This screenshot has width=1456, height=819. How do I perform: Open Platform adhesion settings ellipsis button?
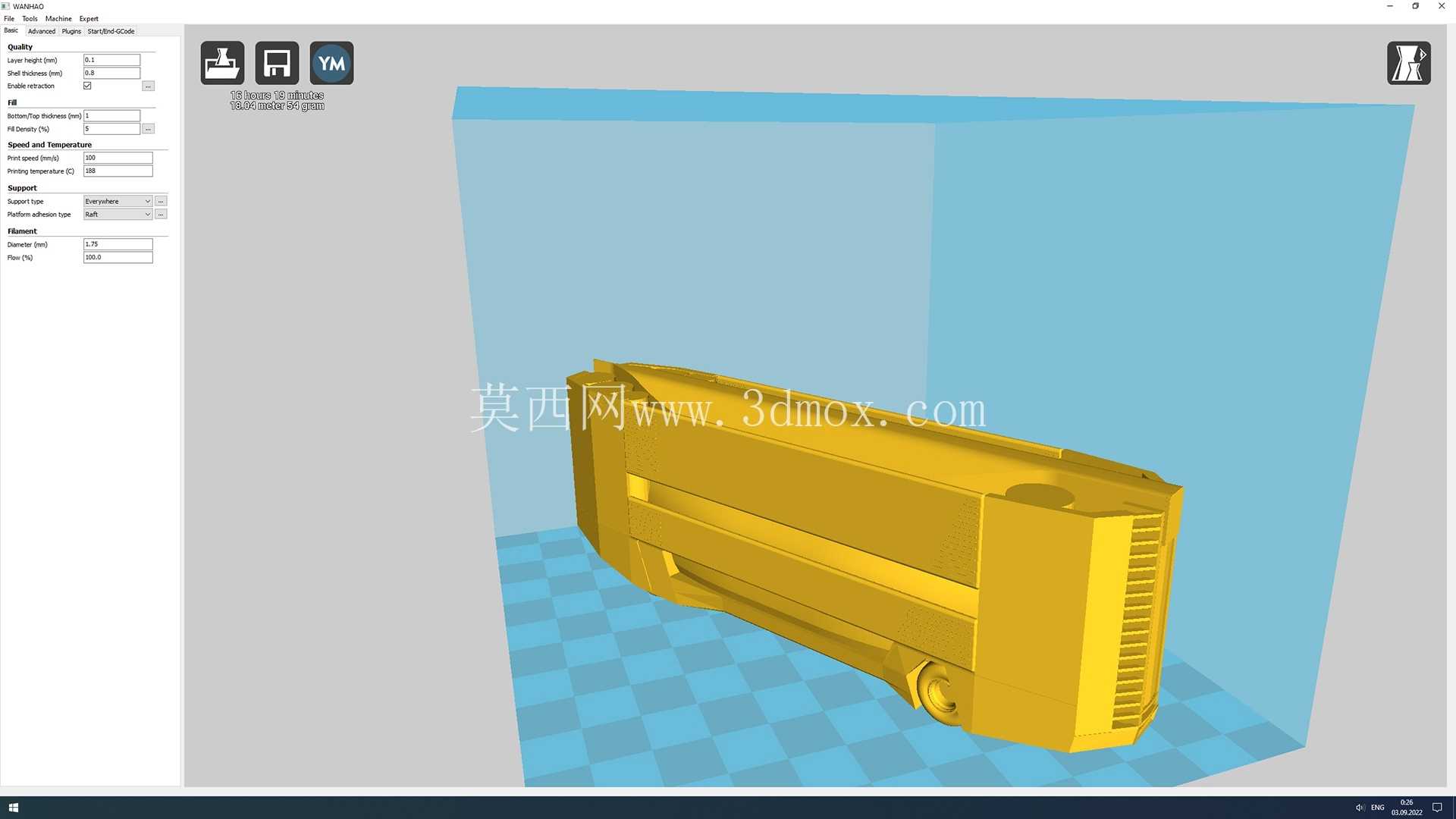(161, 215)
